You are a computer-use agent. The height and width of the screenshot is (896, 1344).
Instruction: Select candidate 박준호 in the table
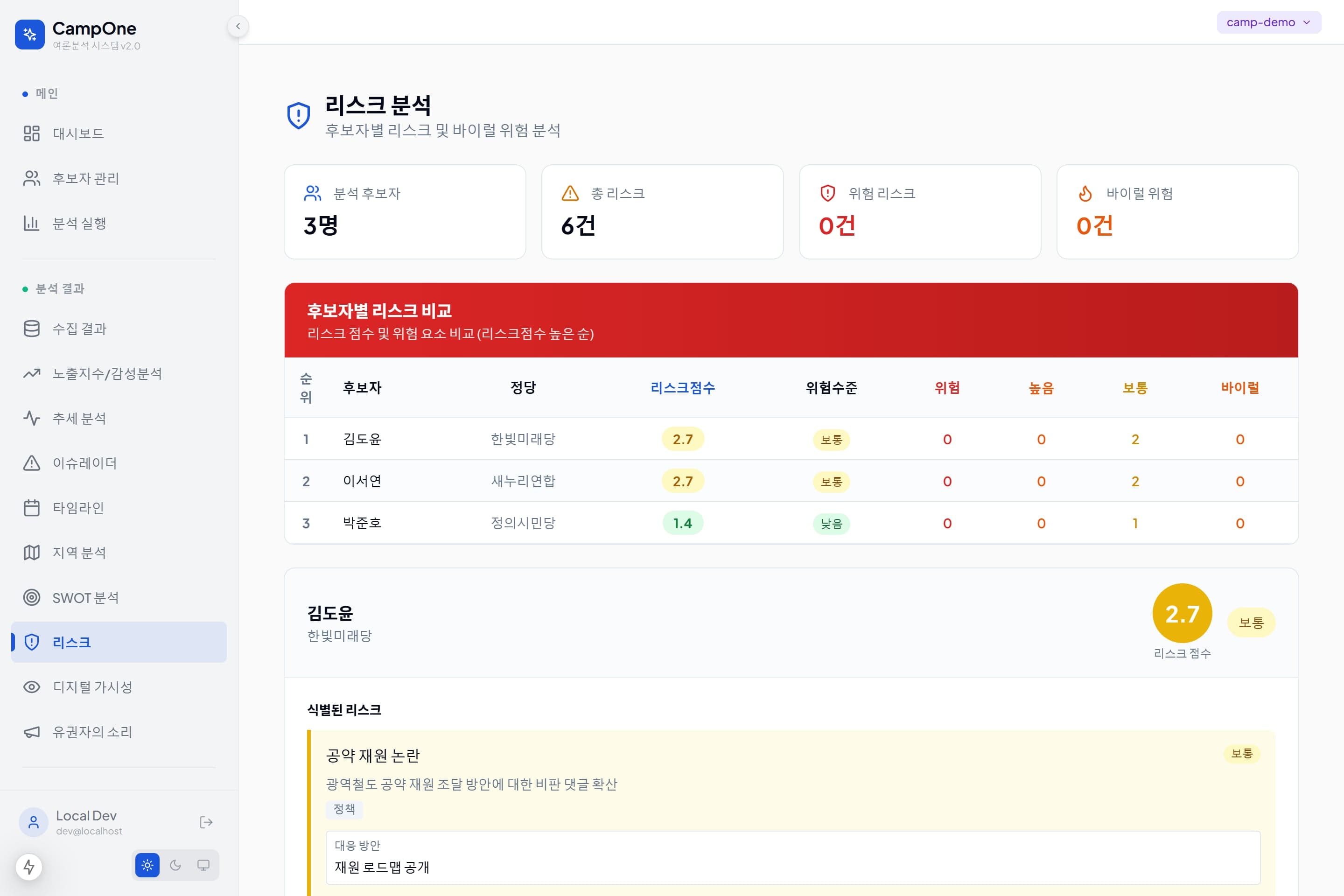(362, 524)
